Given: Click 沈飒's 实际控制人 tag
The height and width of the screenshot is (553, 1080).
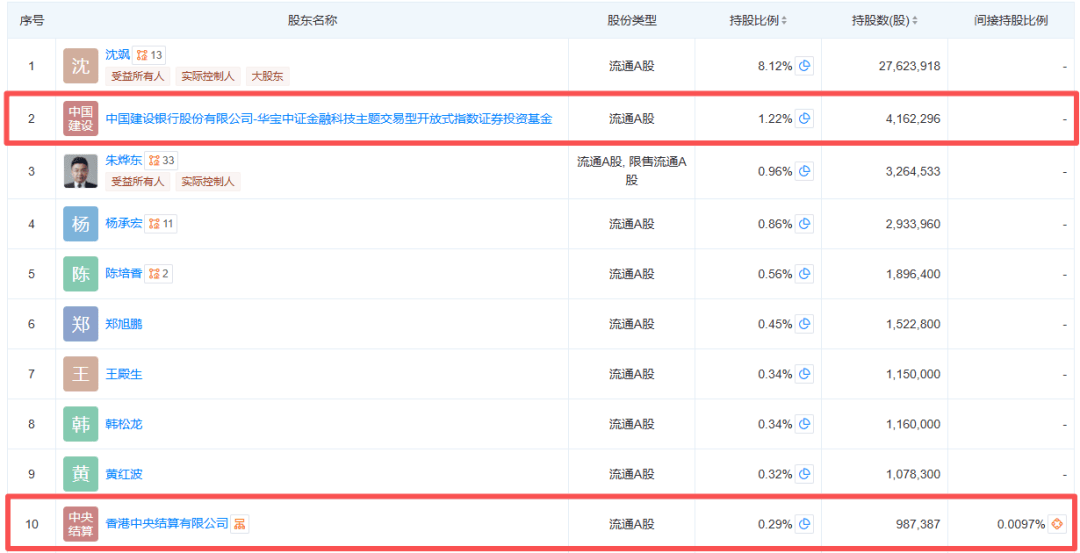Looking at the screenshot, I should [x=208, y=76].
